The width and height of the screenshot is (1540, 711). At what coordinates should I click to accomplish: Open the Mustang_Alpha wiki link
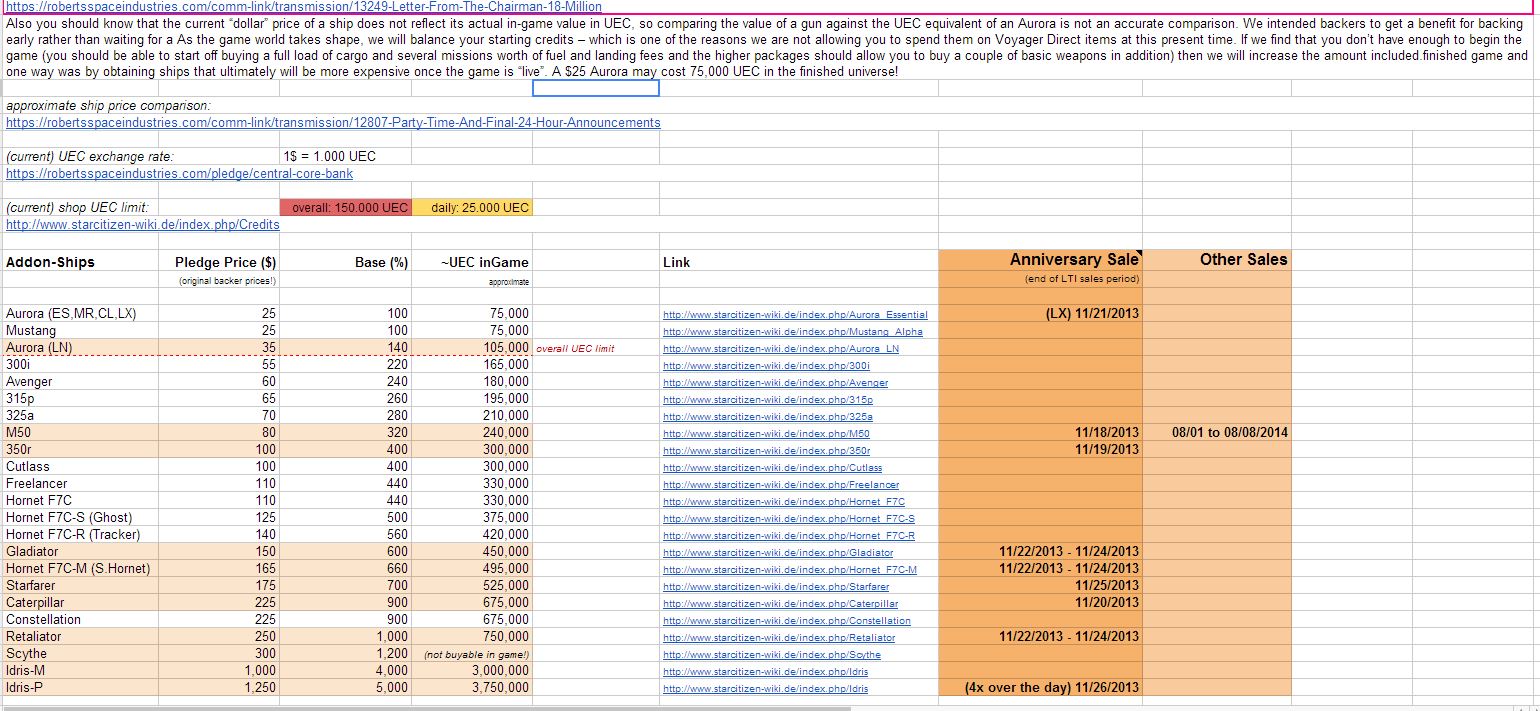point(793,331)
